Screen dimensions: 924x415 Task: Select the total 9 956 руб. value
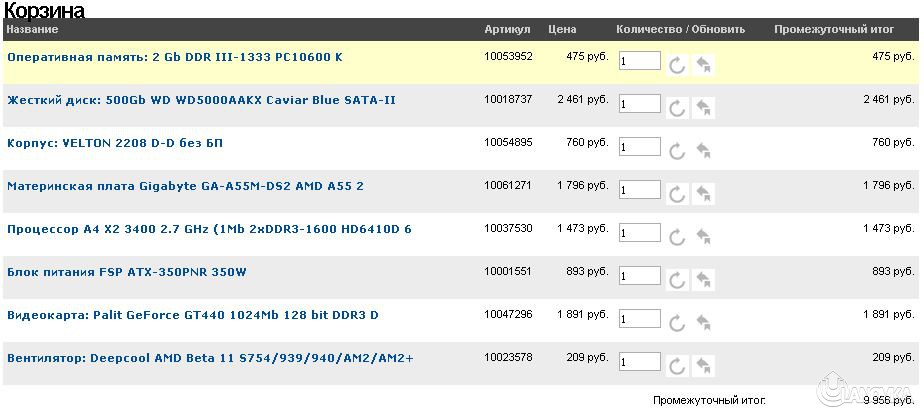(x=889, y=401)
